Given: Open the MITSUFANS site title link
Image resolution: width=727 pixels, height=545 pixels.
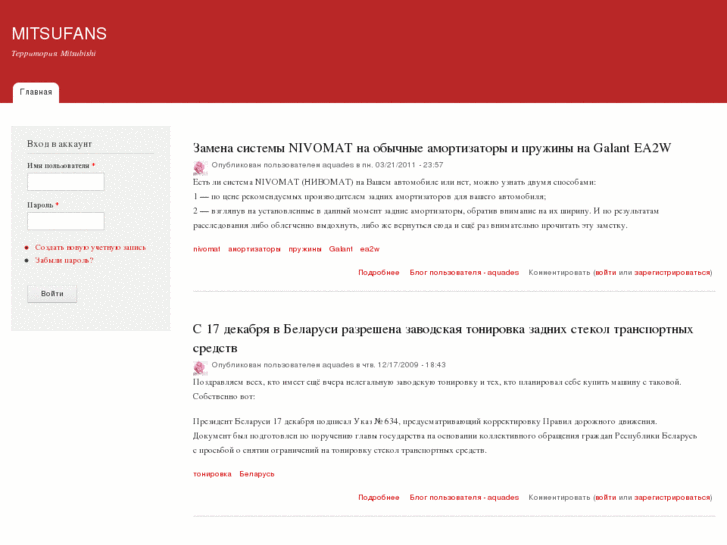Looking at the screenshot, I should tap(59, 34).
